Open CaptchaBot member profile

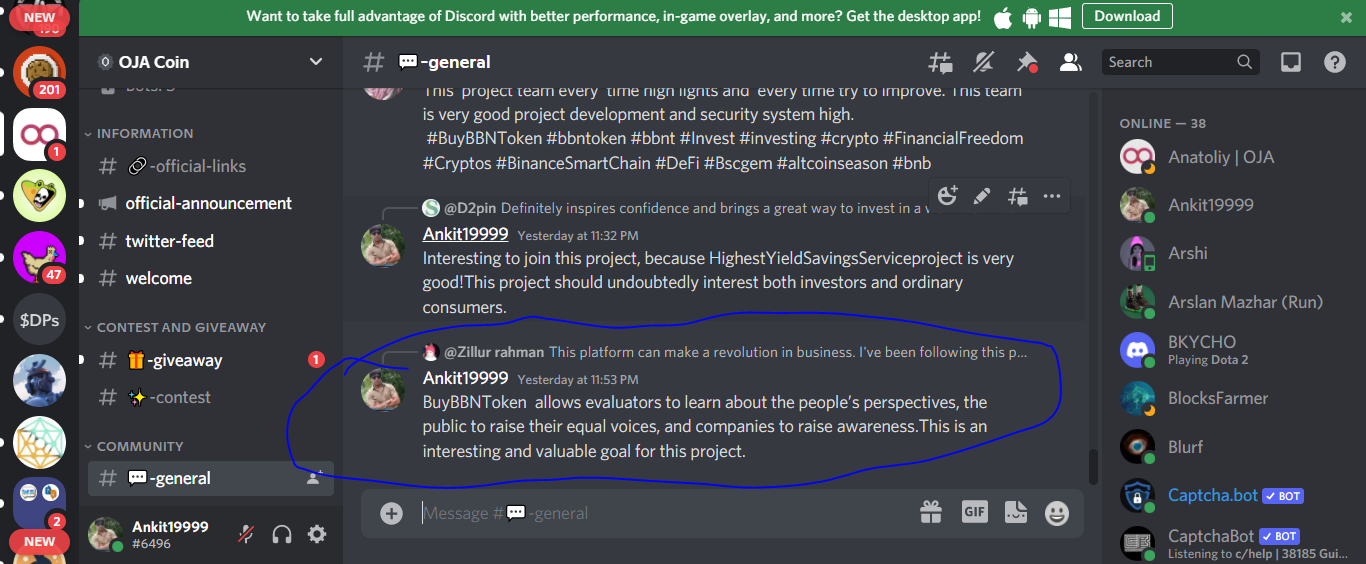pos(1236,543)
